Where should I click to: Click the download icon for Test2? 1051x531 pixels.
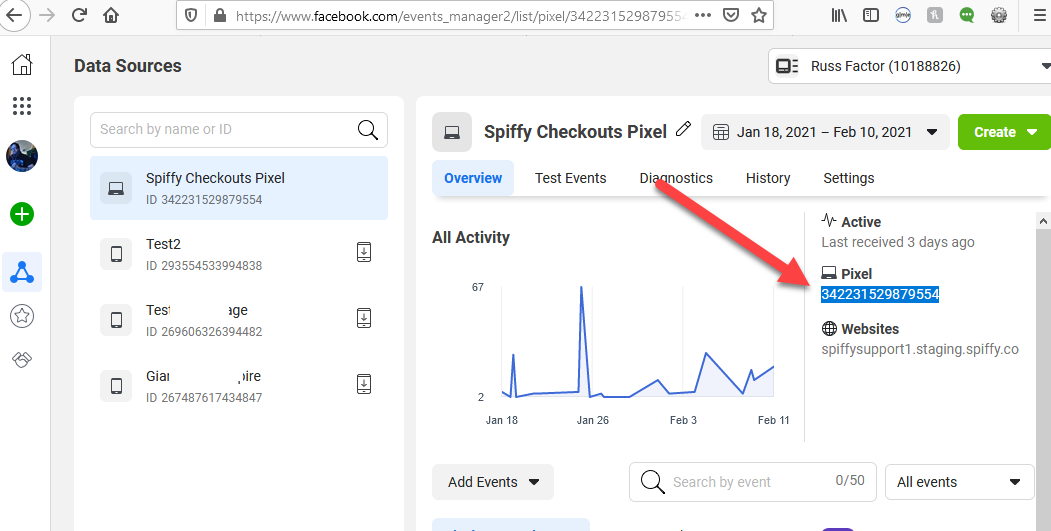pyautogui.click(x=363, y=252)
